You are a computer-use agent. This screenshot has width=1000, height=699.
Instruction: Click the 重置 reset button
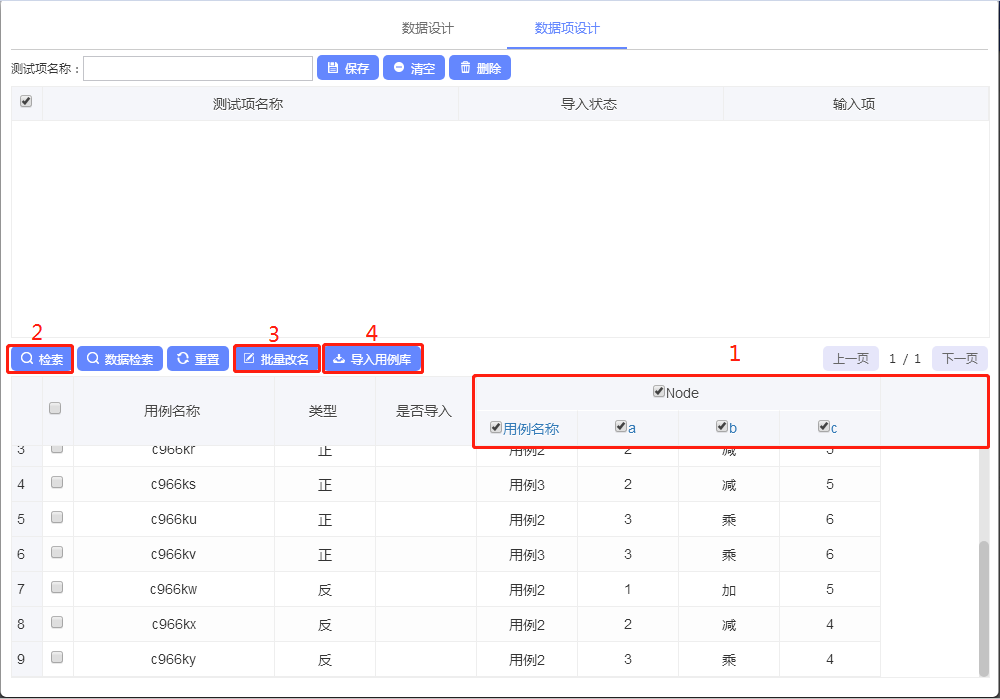tap(197, 359)
